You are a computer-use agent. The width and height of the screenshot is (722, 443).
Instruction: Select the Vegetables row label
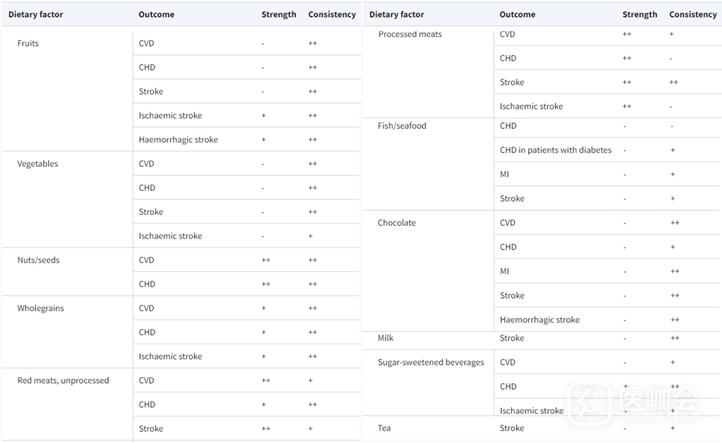click(37, 164)
